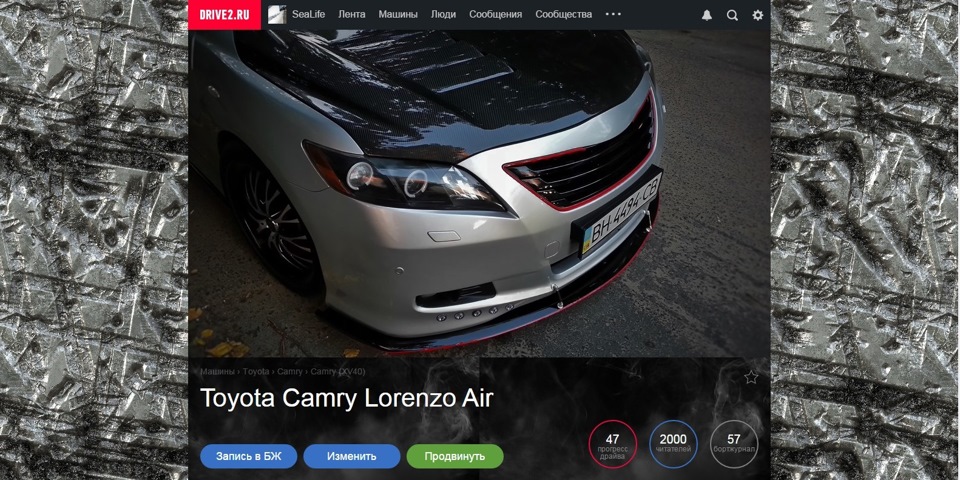Click the green Продвинуть button

click(x=455, y=456)
